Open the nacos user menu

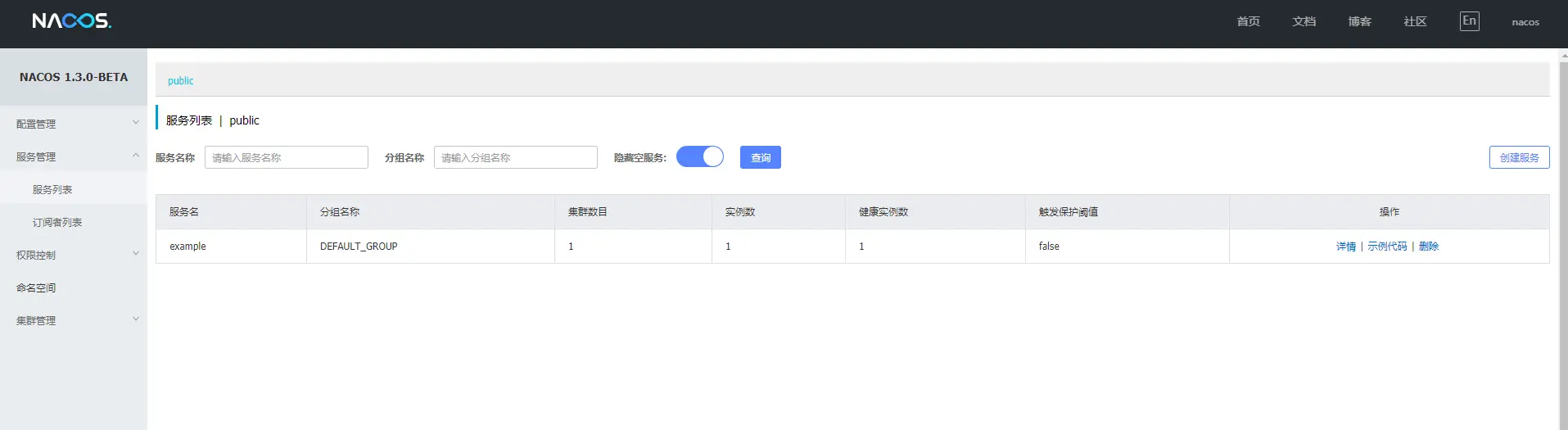[1525, 22]
